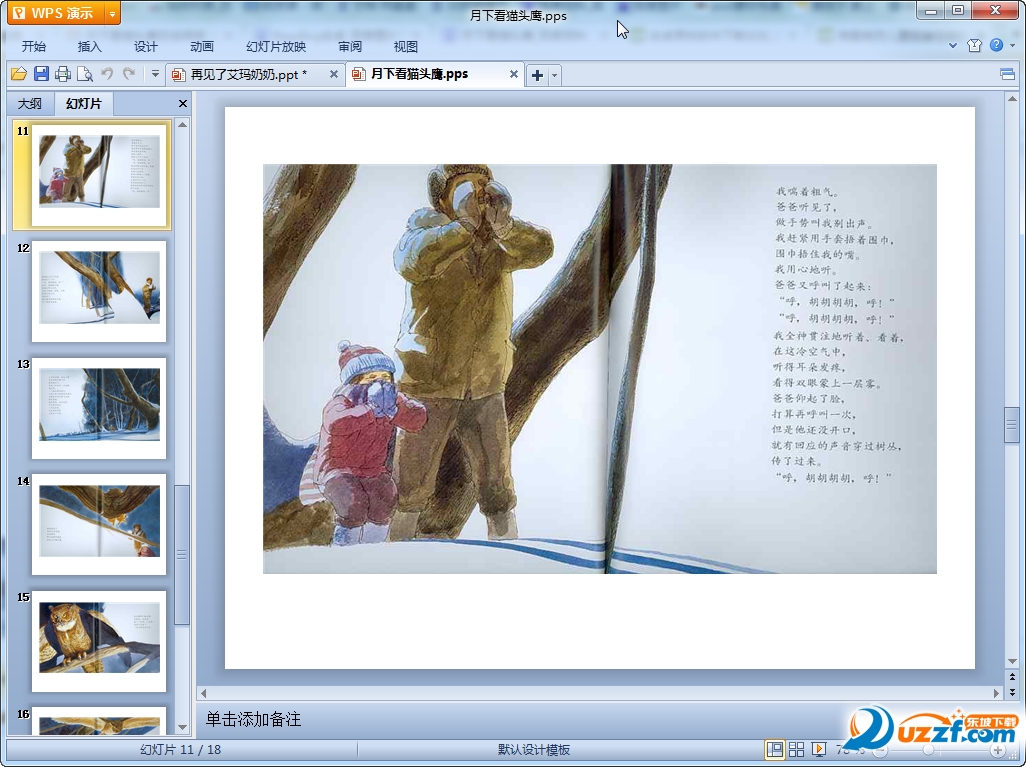
Task: Click the window arrangement icon at right of the tab bar
Action: point(1007,75)
